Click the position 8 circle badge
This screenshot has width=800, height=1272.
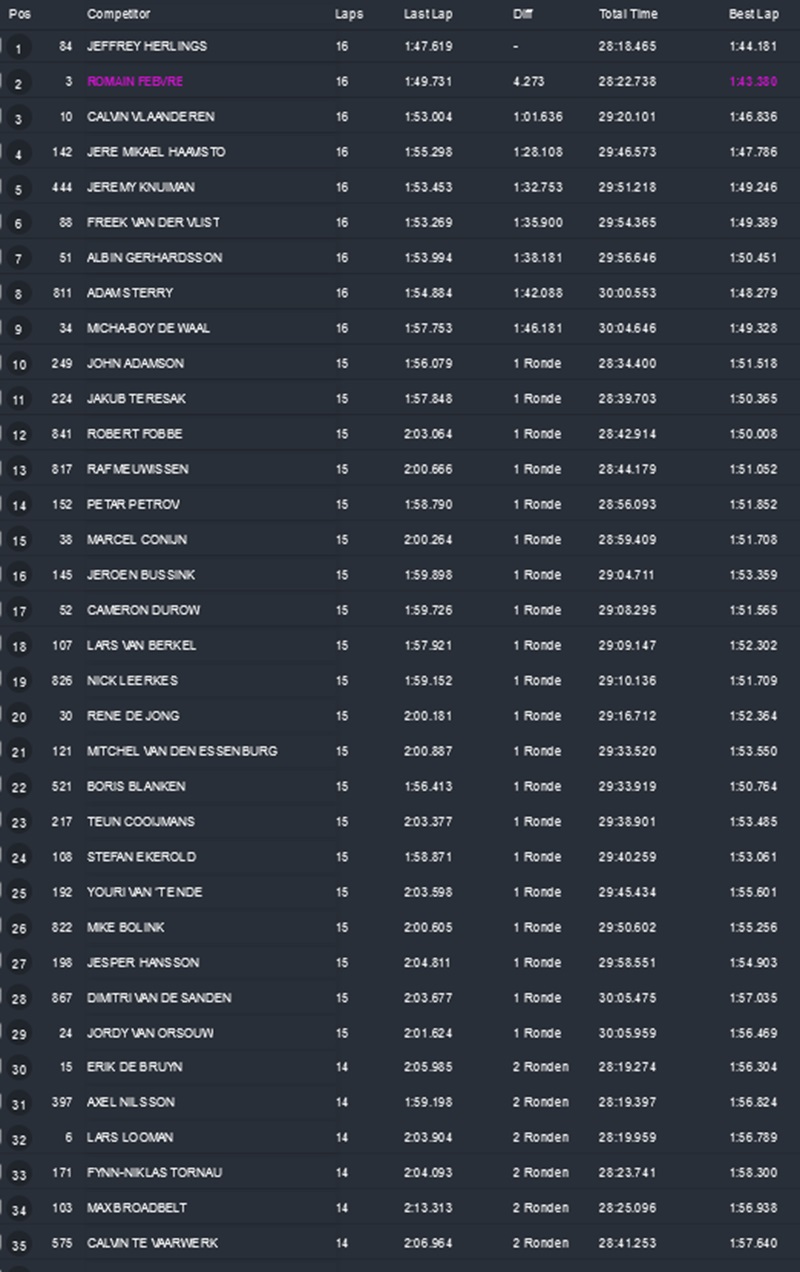19,295
